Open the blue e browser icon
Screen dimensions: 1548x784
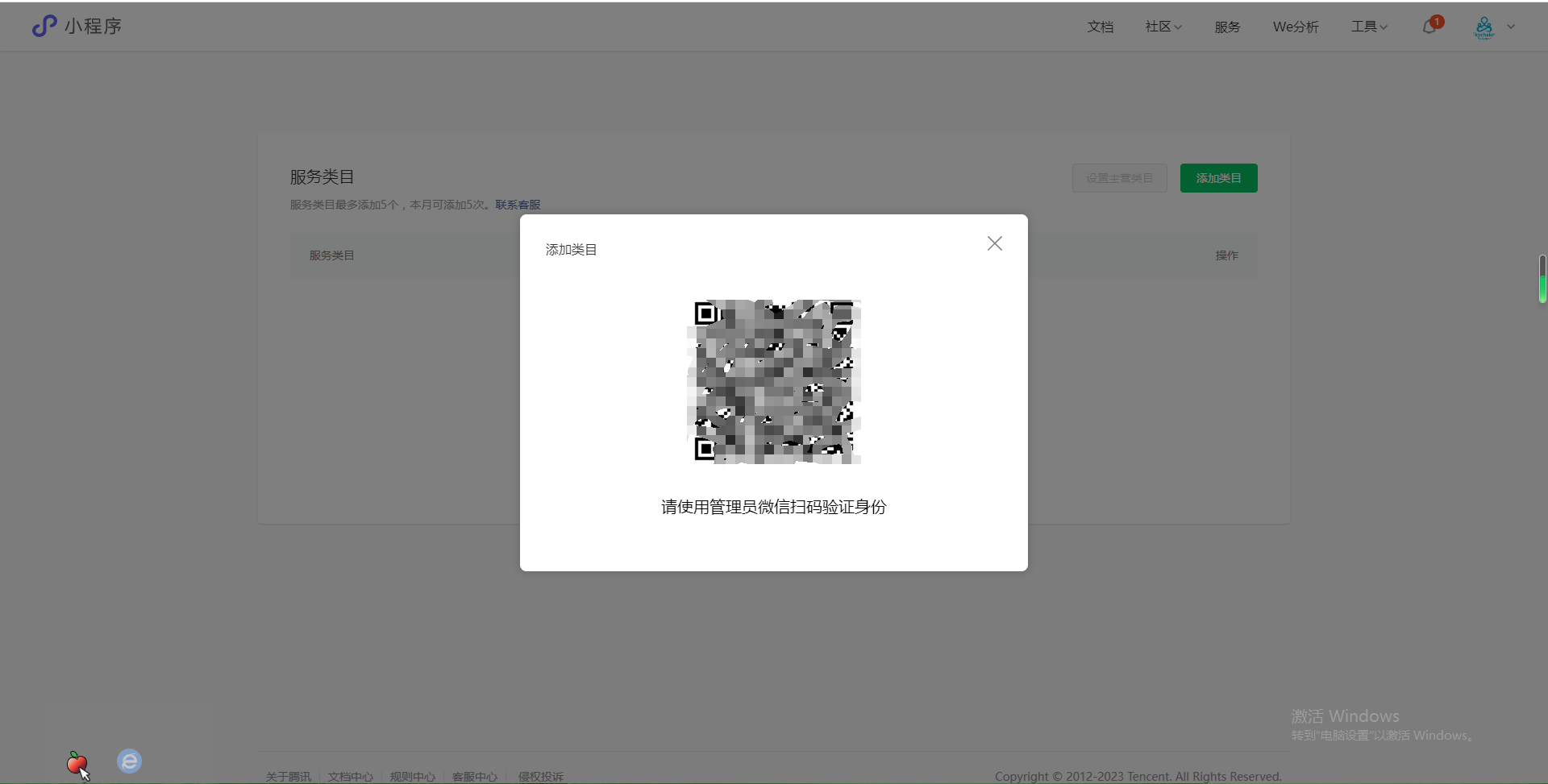point(129,761)
